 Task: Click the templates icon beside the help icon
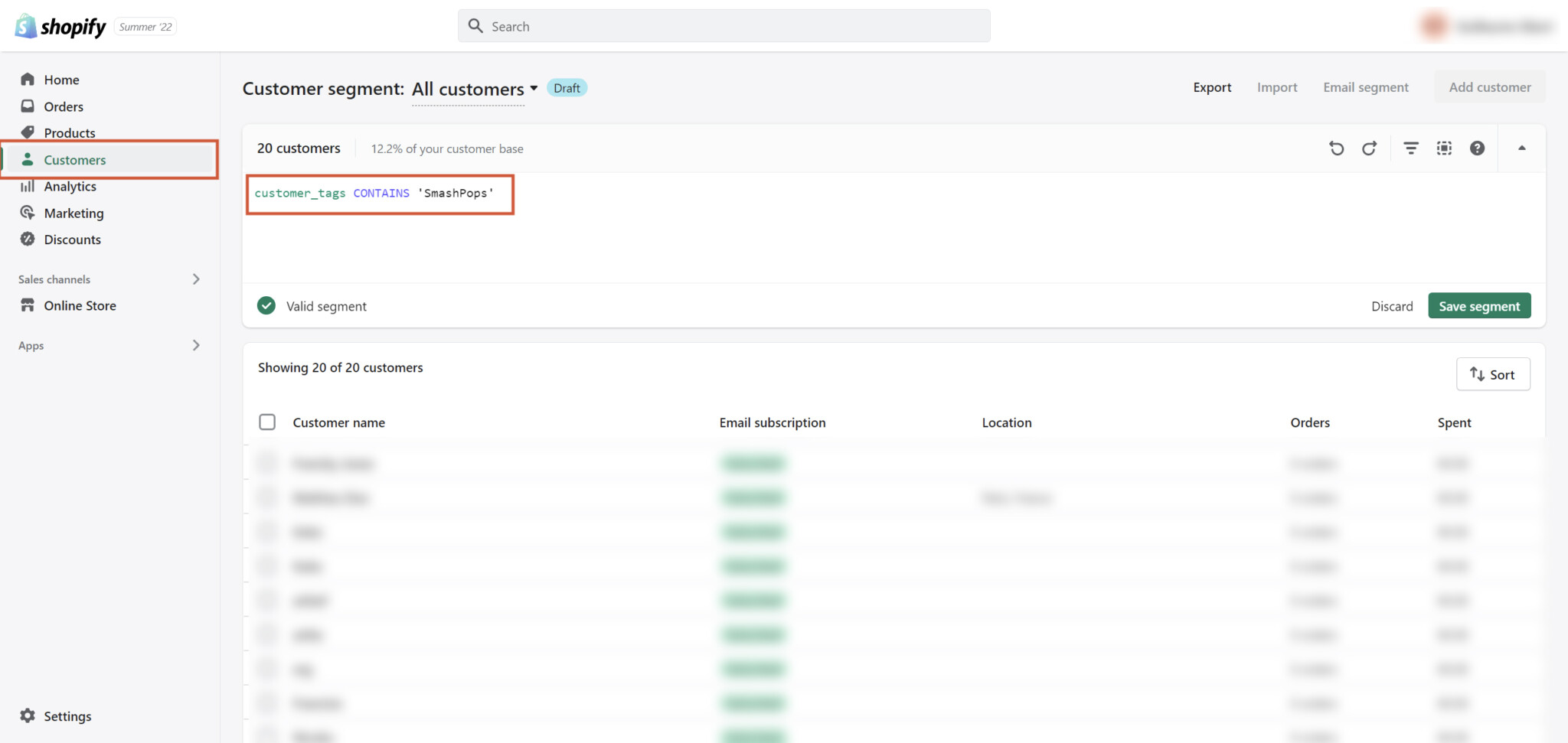[1444, 148]
